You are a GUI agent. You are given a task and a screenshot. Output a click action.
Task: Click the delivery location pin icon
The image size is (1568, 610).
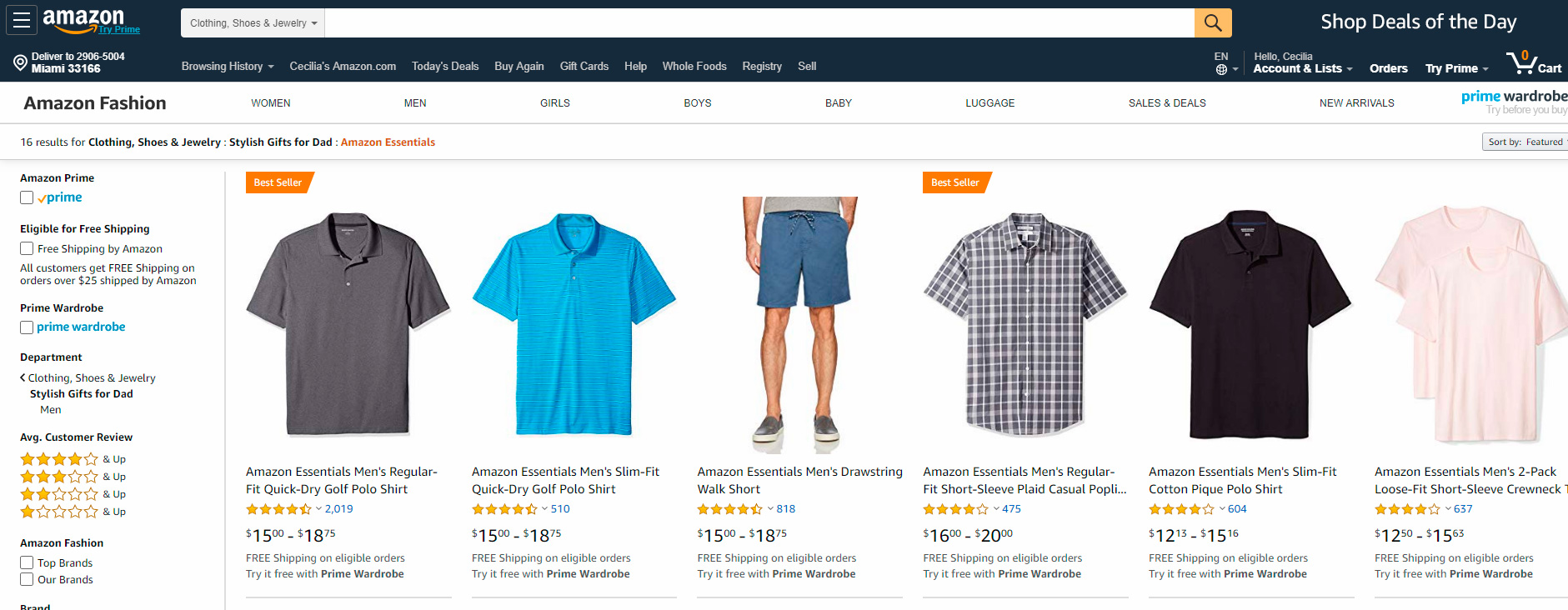pyautogui.click(x=20, y=62)
